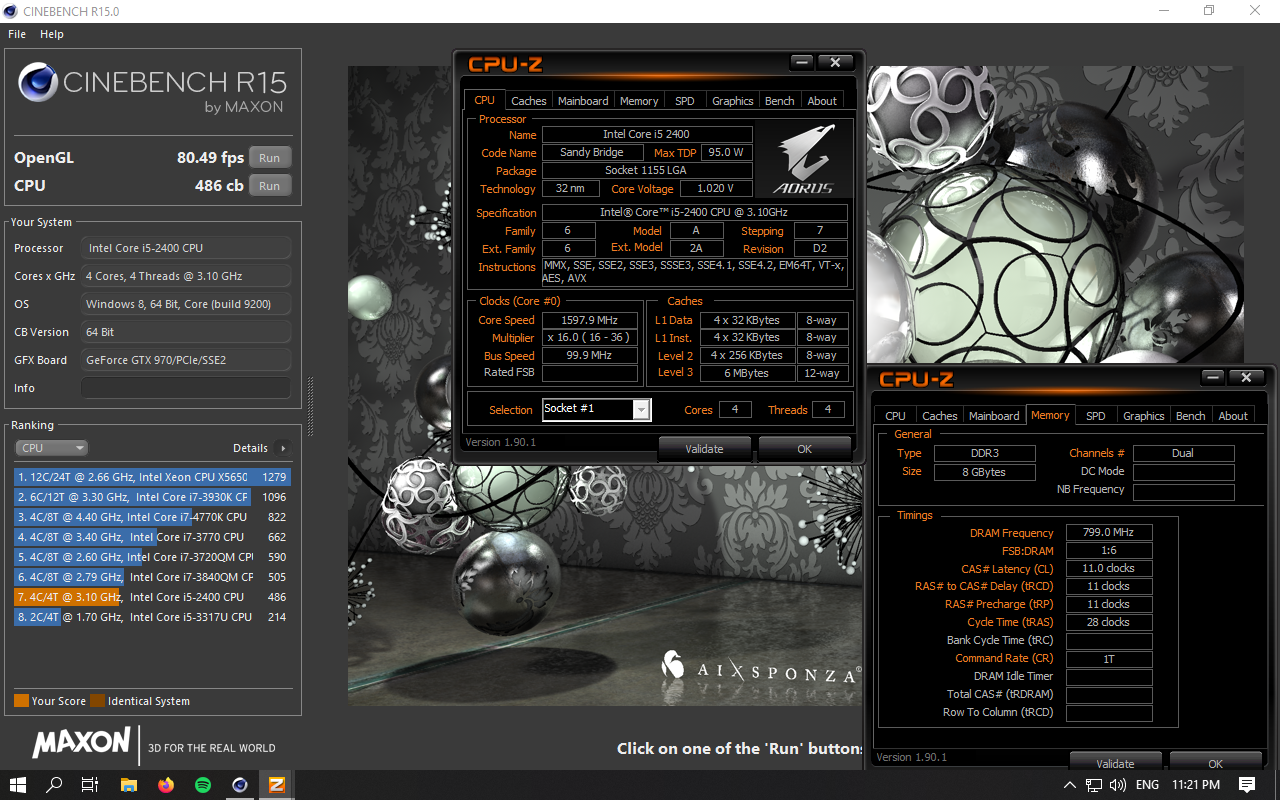
Task: Click the AIXSPONZA logo in render view
Action: click(x=760, y=667)
